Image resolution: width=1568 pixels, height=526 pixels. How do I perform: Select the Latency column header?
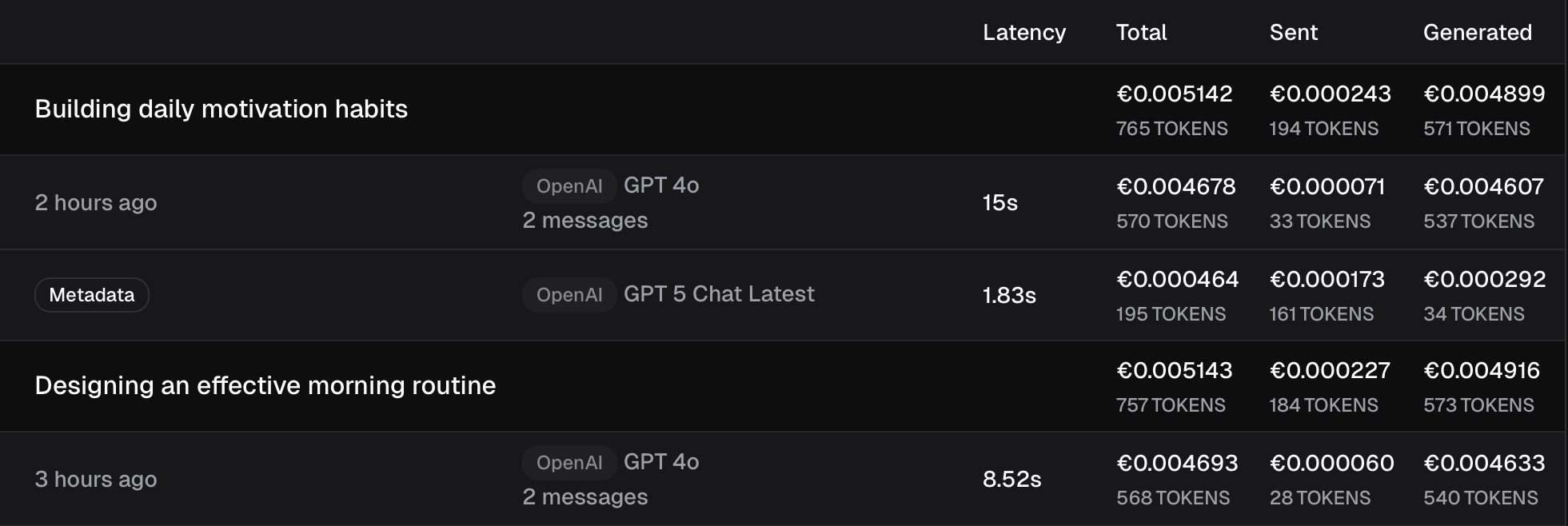pos(1023,32)
